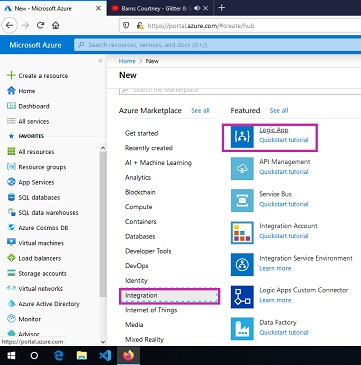Reload the page with refresh button
Viewport: 361px width, 365px height.
[x=41, y=25]
